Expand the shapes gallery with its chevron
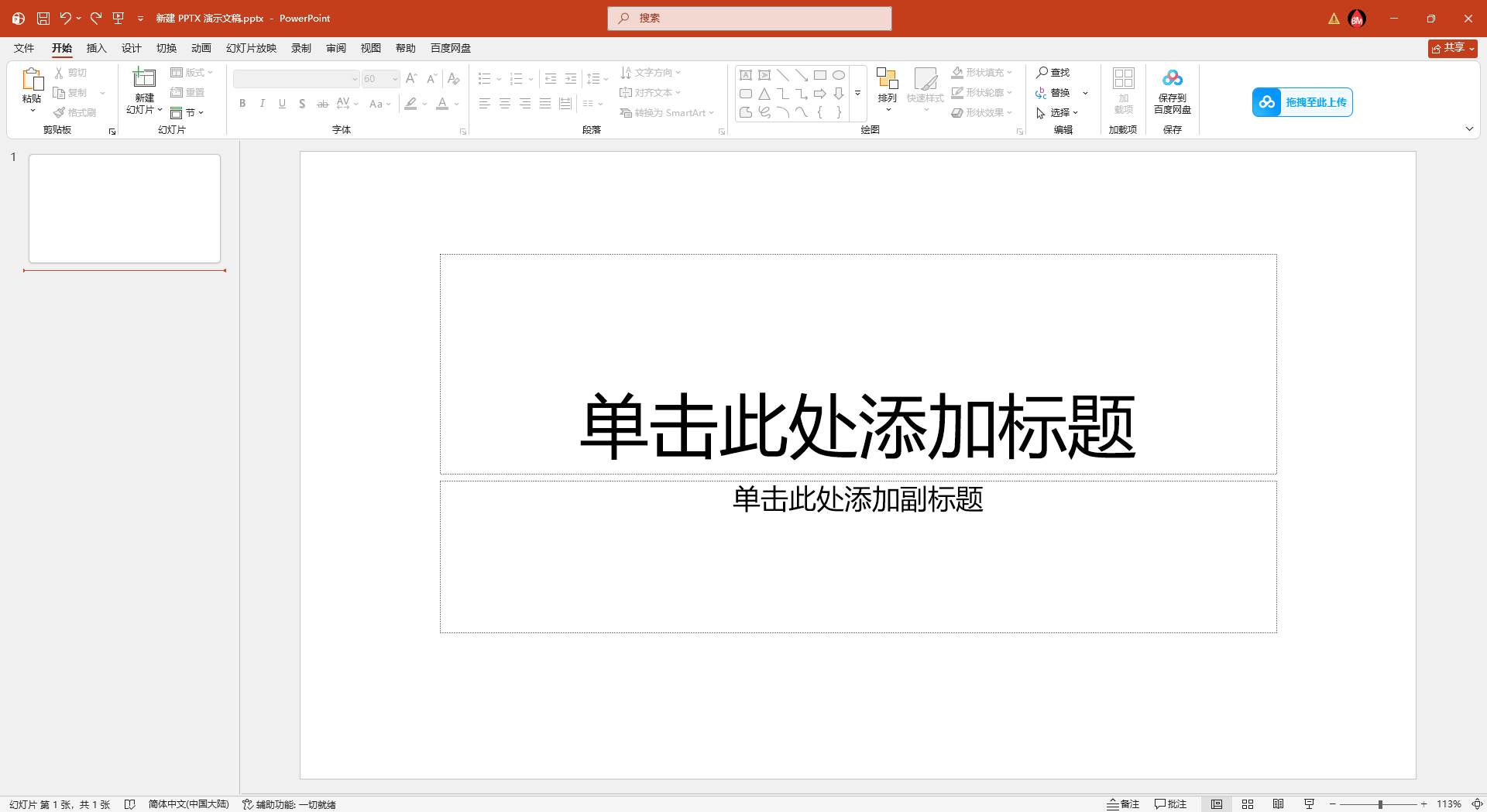 (x=857, y=94)
